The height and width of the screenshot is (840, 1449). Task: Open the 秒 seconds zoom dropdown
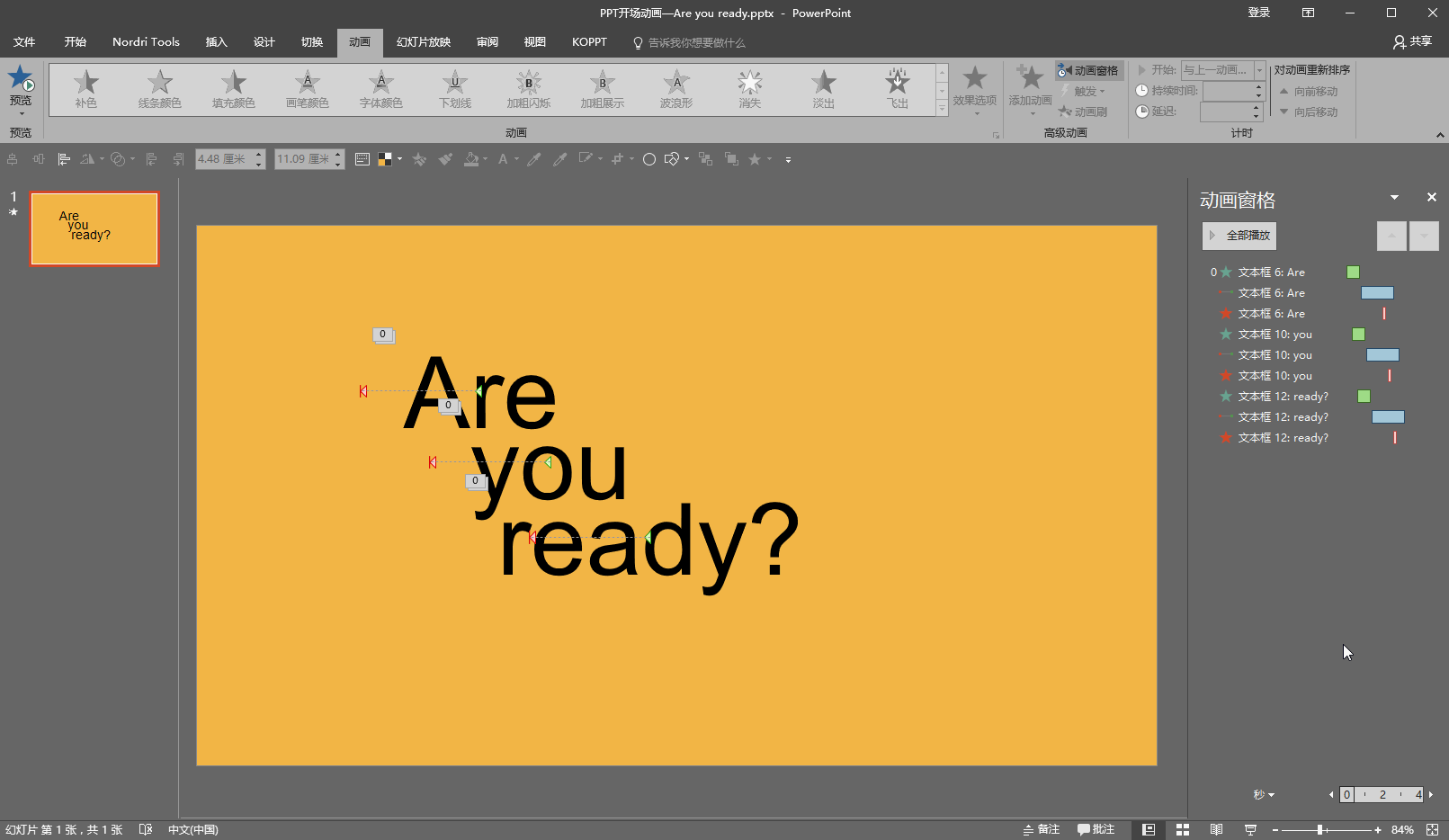pos(1264,794)
